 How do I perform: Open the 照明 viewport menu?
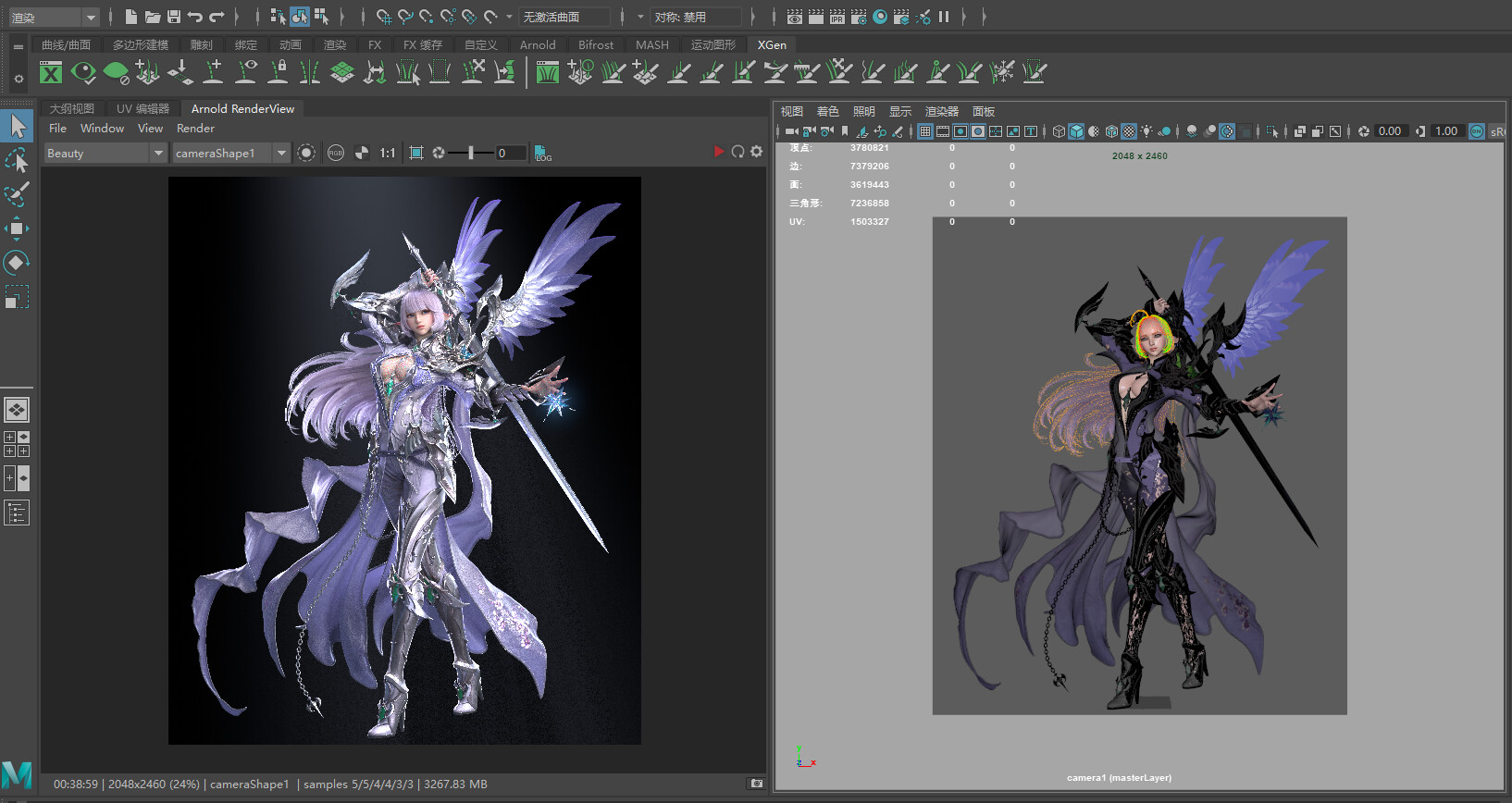(863, 111)
